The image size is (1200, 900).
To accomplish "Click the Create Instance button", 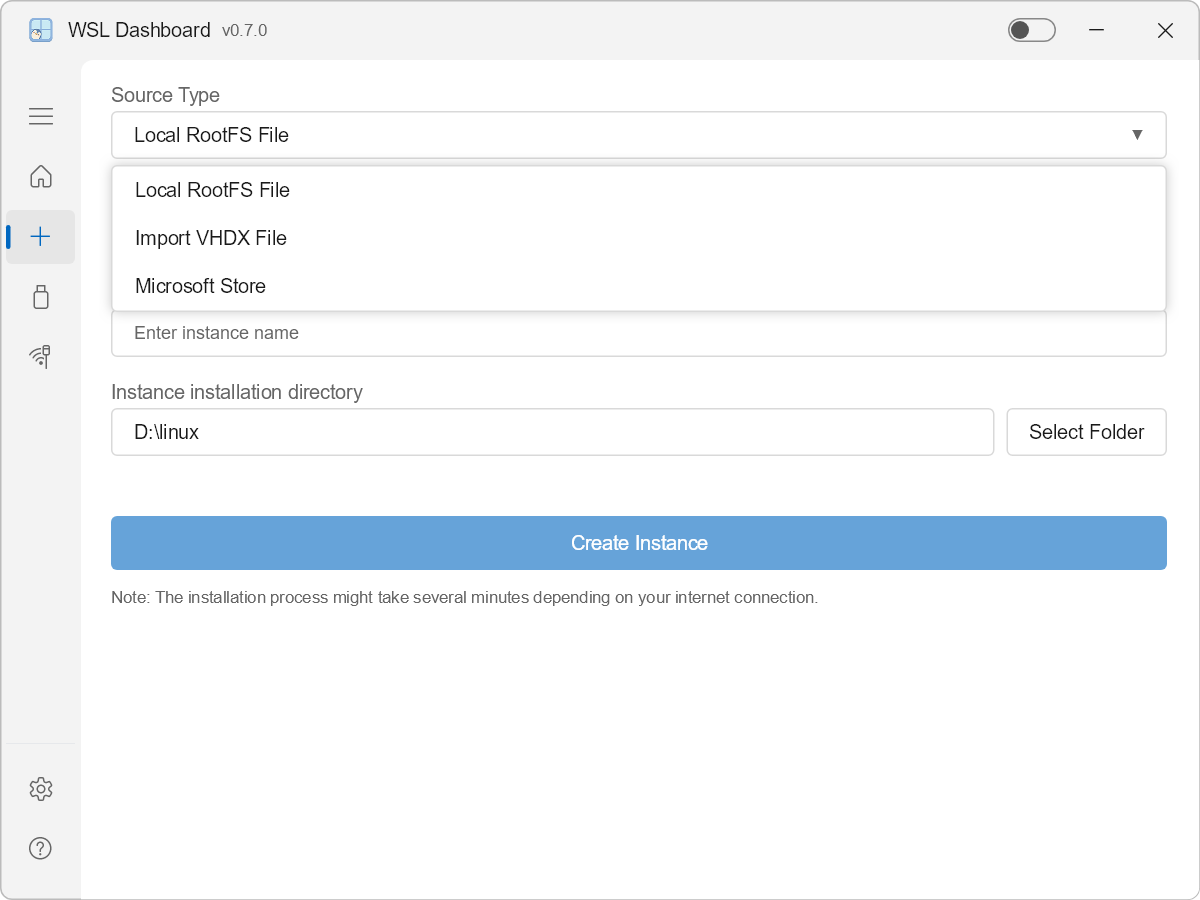I will [638, 543].
